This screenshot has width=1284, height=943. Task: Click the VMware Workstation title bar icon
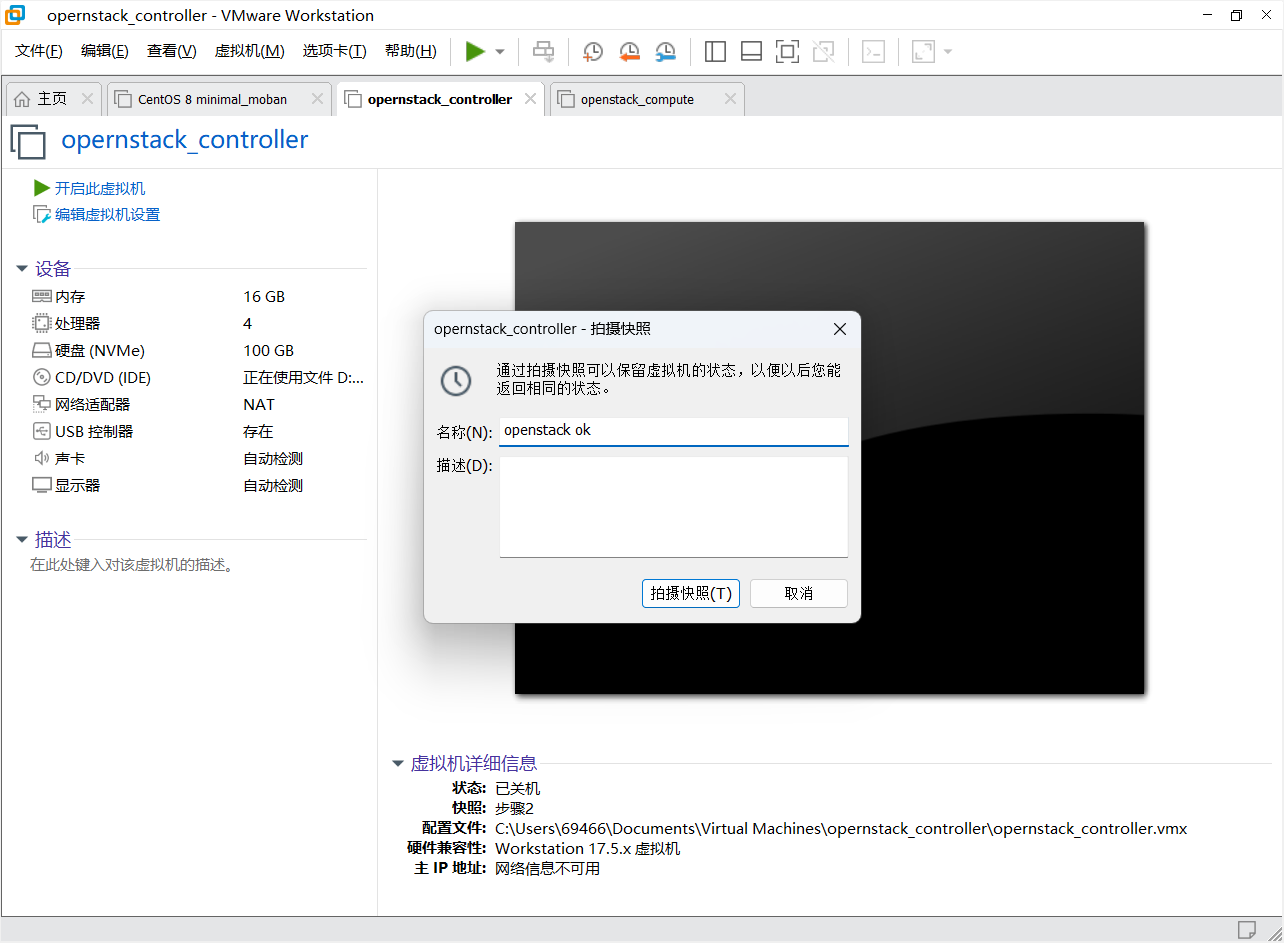pos(16,15)
